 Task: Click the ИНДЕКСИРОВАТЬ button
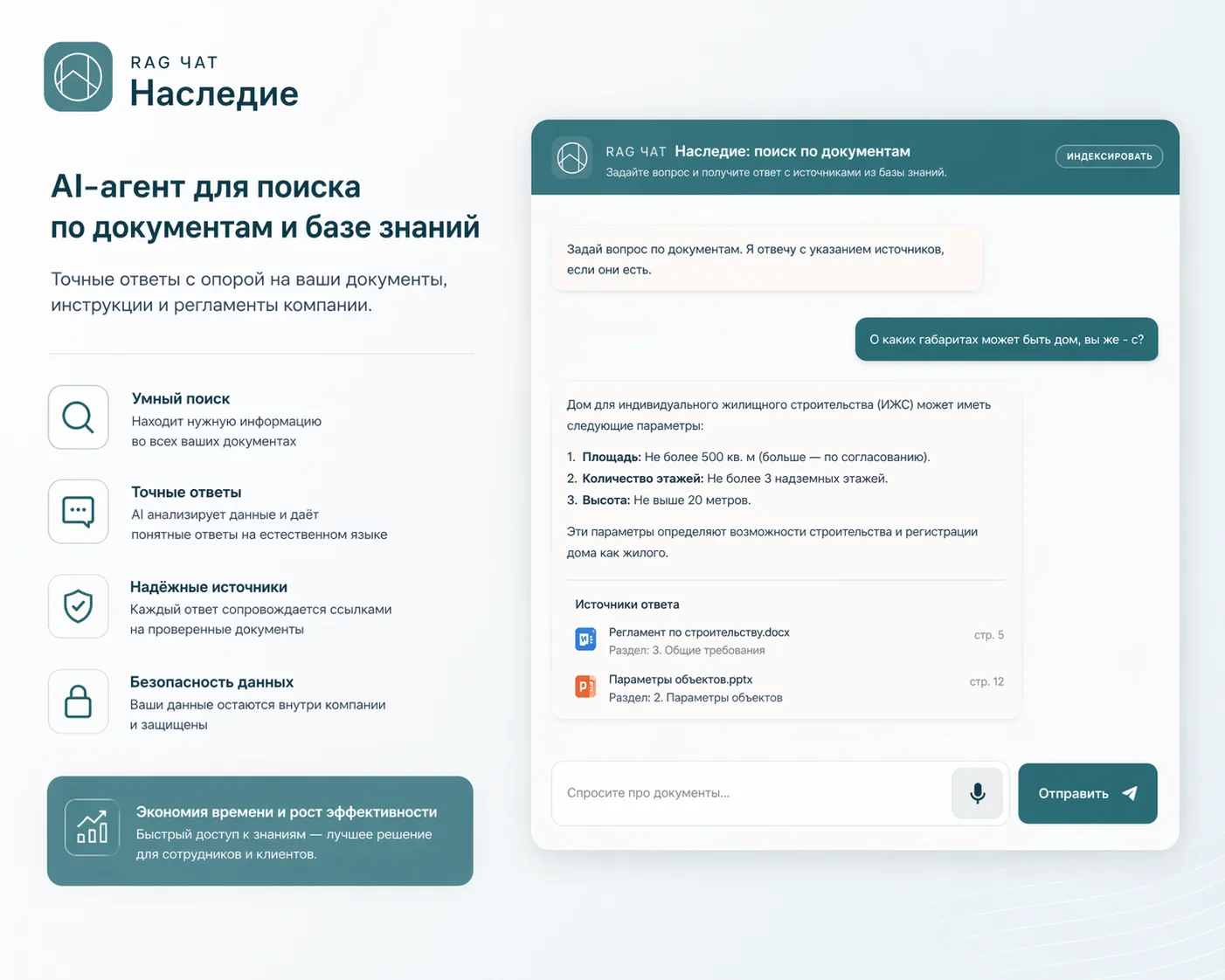point(1109,156)
